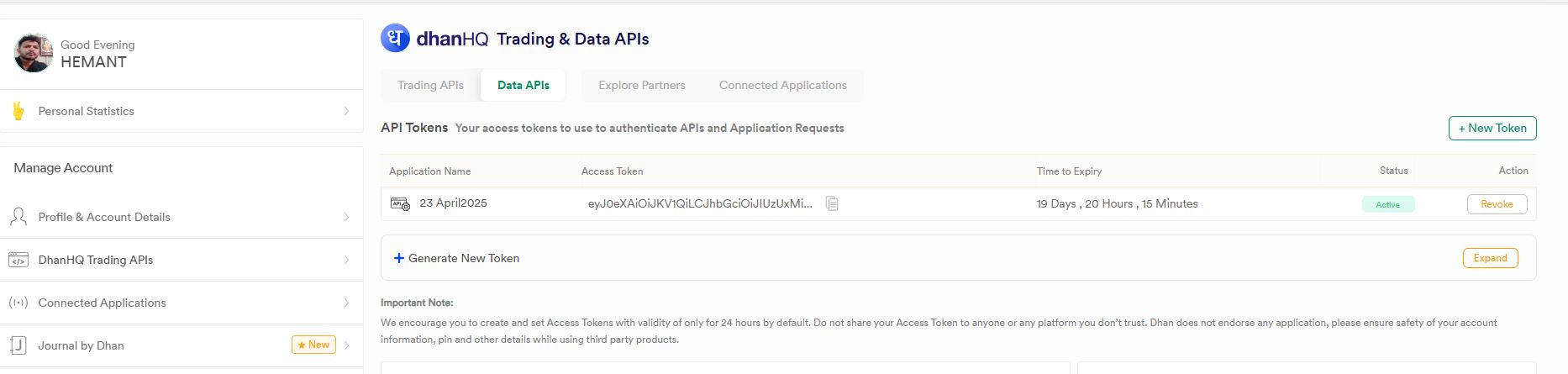The width and height of the screenshot is (1568, 374).
Task: Click the Journal by Dhan notebook icon
Action: click(x=18, y=345)
